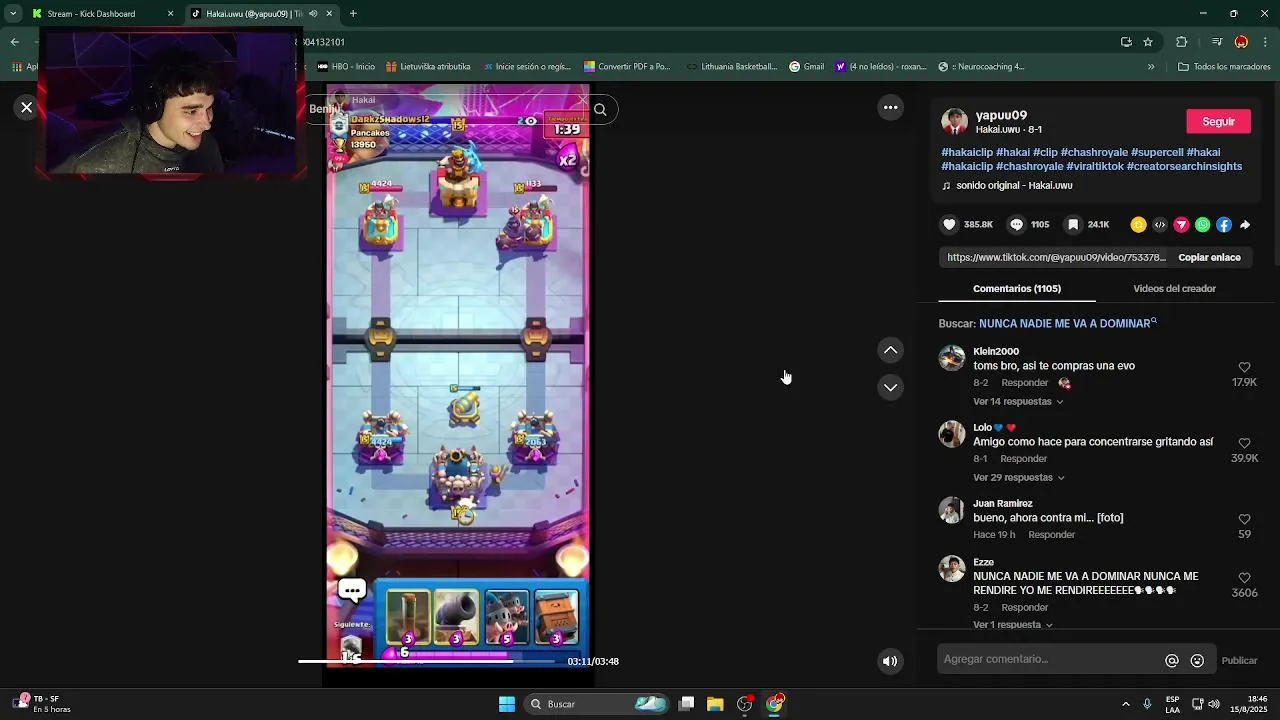Image resolution: width=1280 pixels, height=720 pixels.
Task: Open the yapuu09 username link
Action: 1001,115
